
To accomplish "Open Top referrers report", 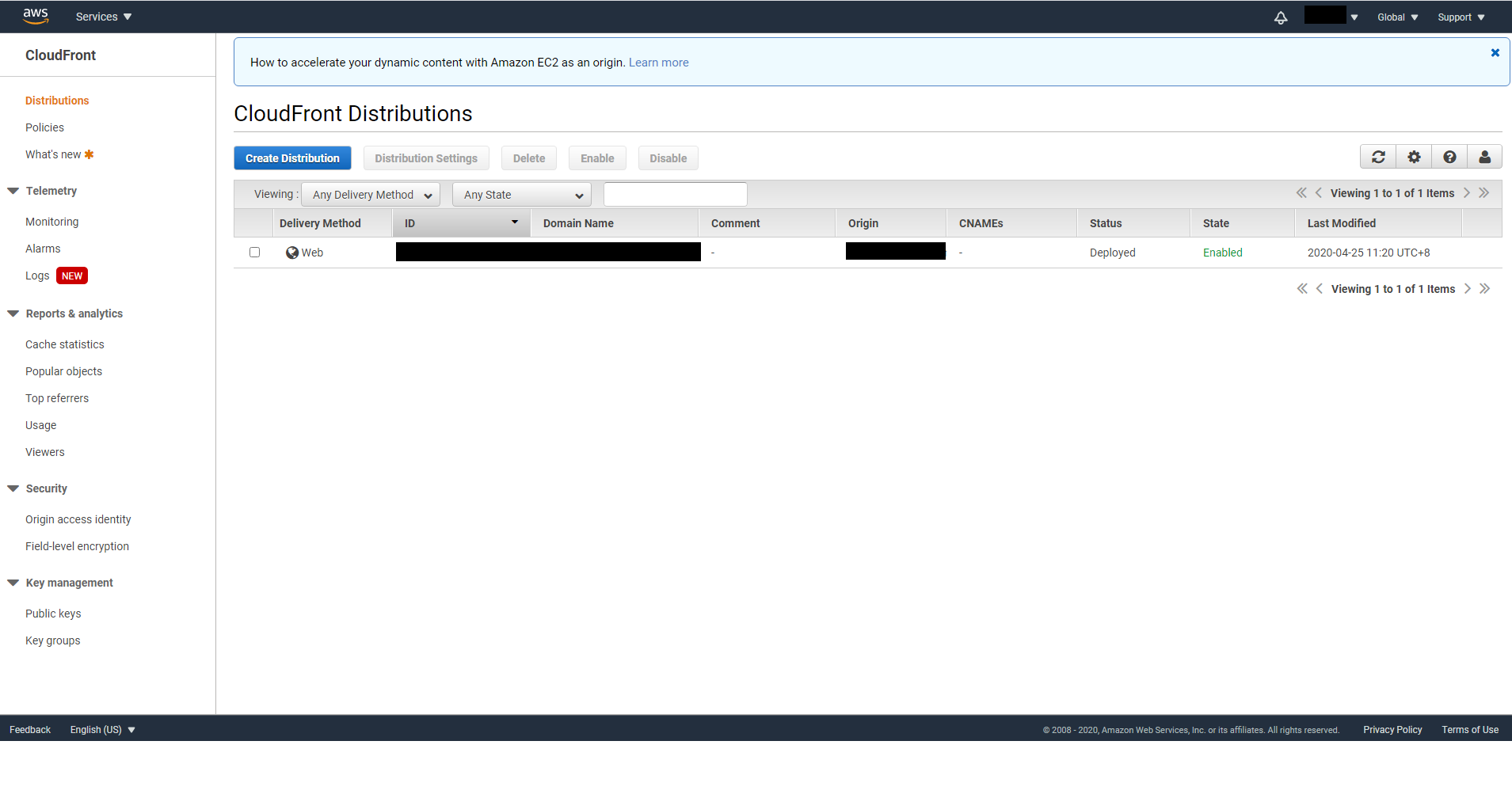I will pos(57,398).
